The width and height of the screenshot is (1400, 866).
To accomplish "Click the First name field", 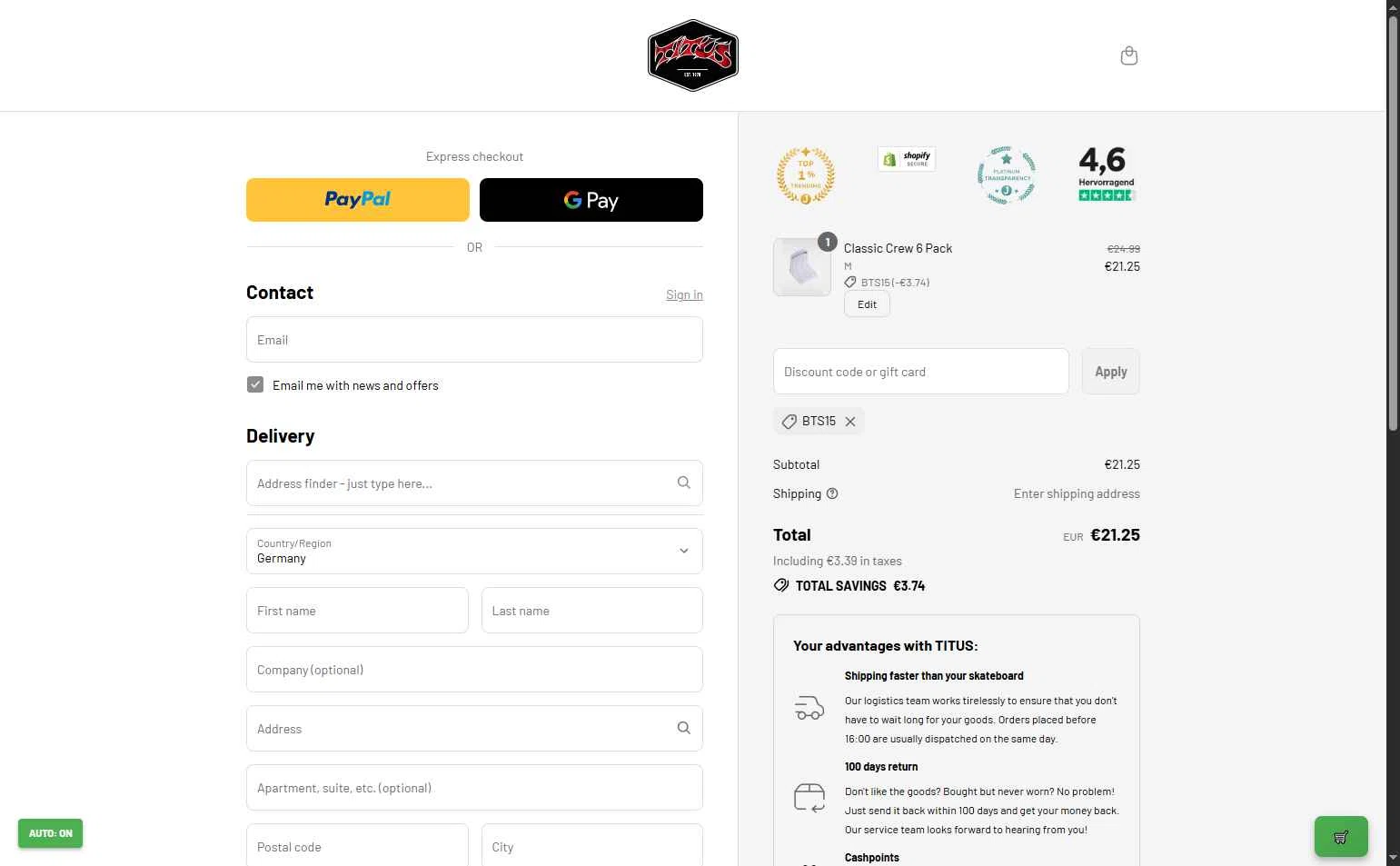I will [357, 610].
